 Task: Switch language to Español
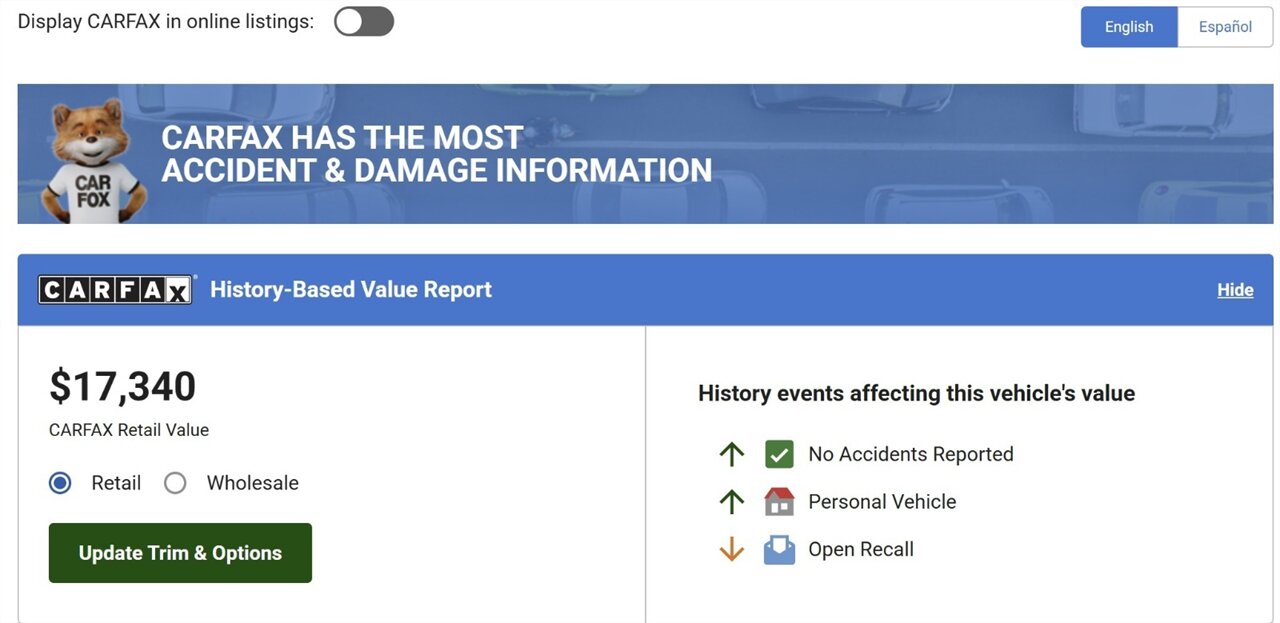pyautogui.click(x=1224, y=27)
